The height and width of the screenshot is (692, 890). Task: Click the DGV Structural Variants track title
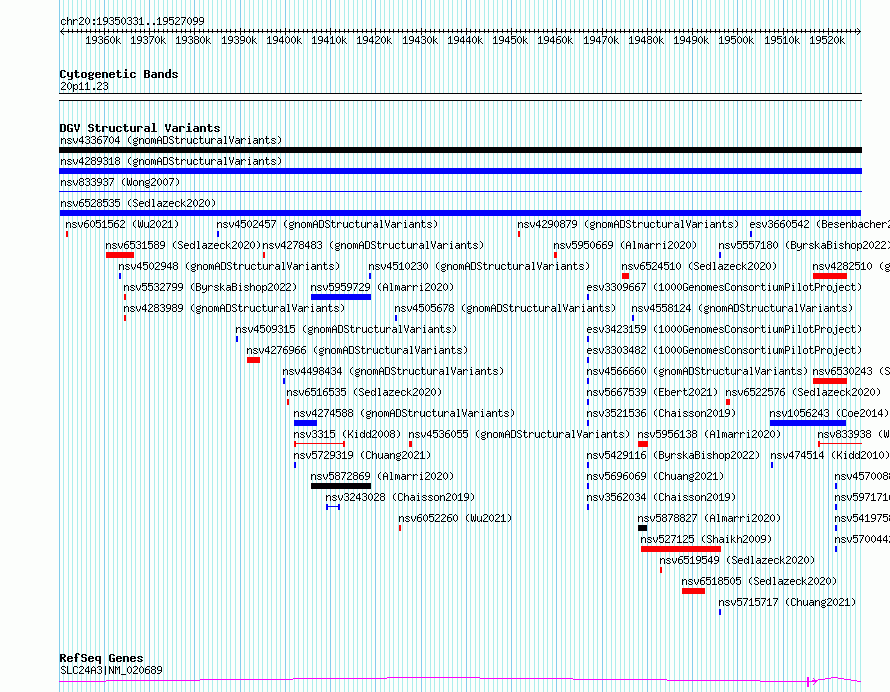coord(140,128)
